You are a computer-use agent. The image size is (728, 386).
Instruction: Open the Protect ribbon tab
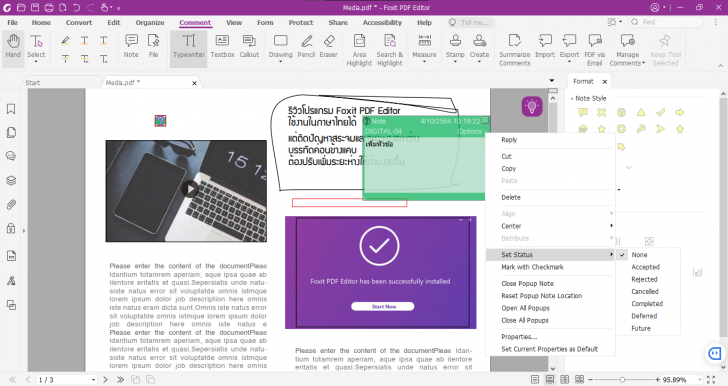pyautogui.click(x=301, y=22)
